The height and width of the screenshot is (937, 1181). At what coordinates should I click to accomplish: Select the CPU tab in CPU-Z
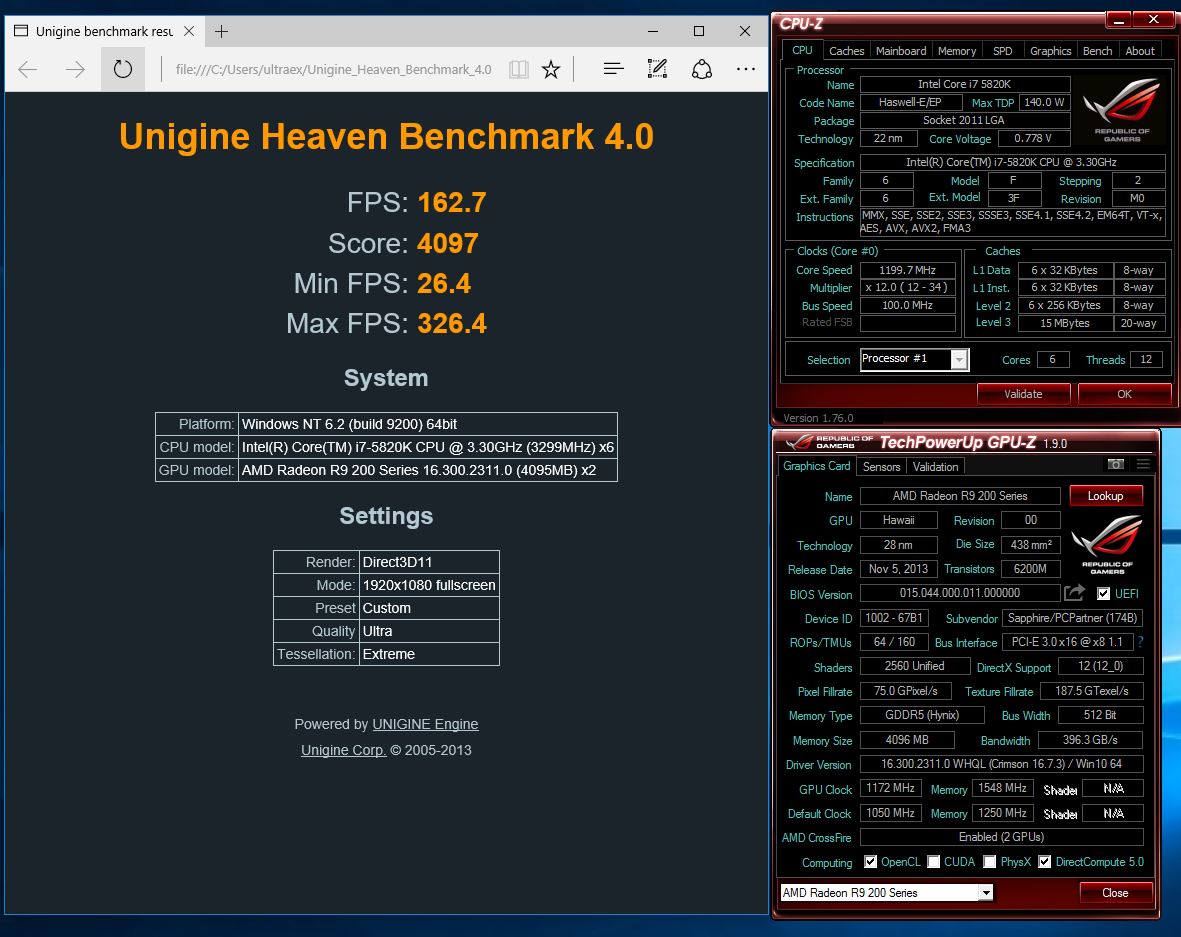pyautogui.click(x=802, y=50)
